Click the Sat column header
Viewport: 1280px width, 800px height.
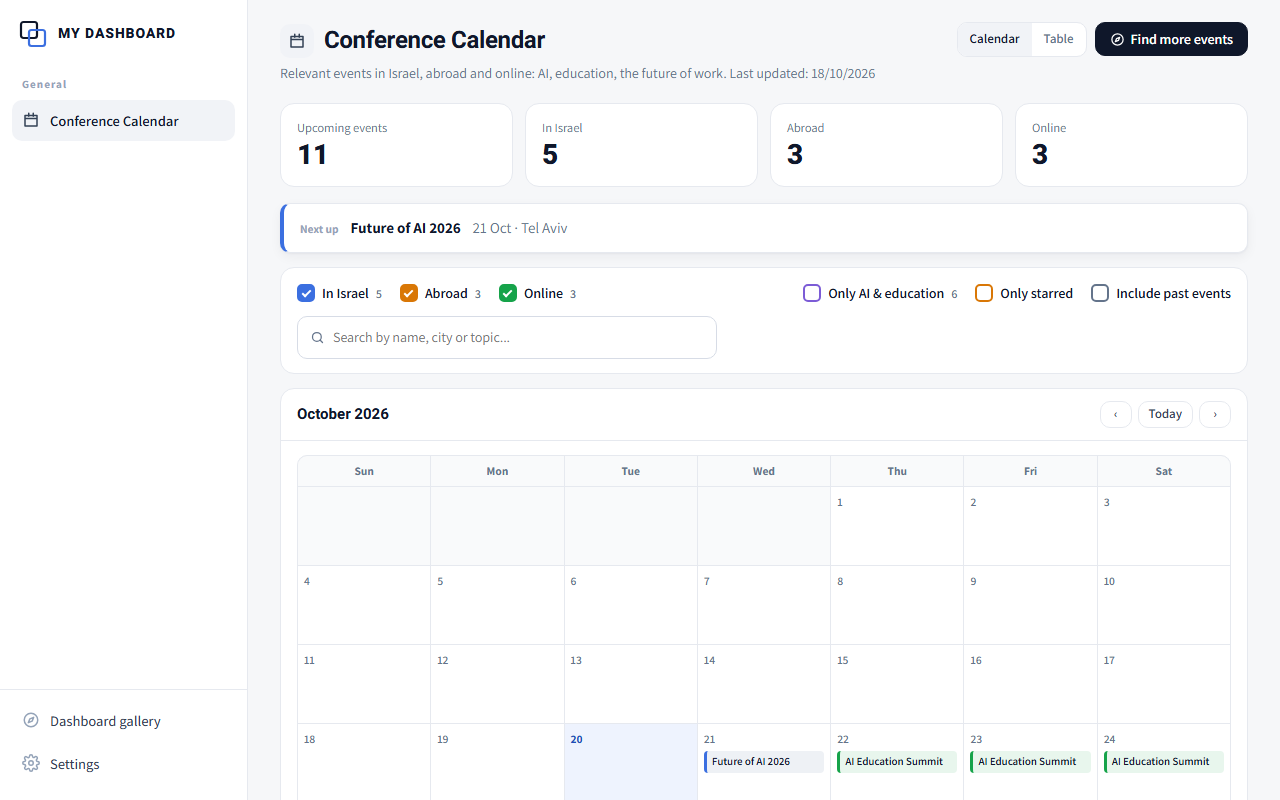[x=1164, y=471]
